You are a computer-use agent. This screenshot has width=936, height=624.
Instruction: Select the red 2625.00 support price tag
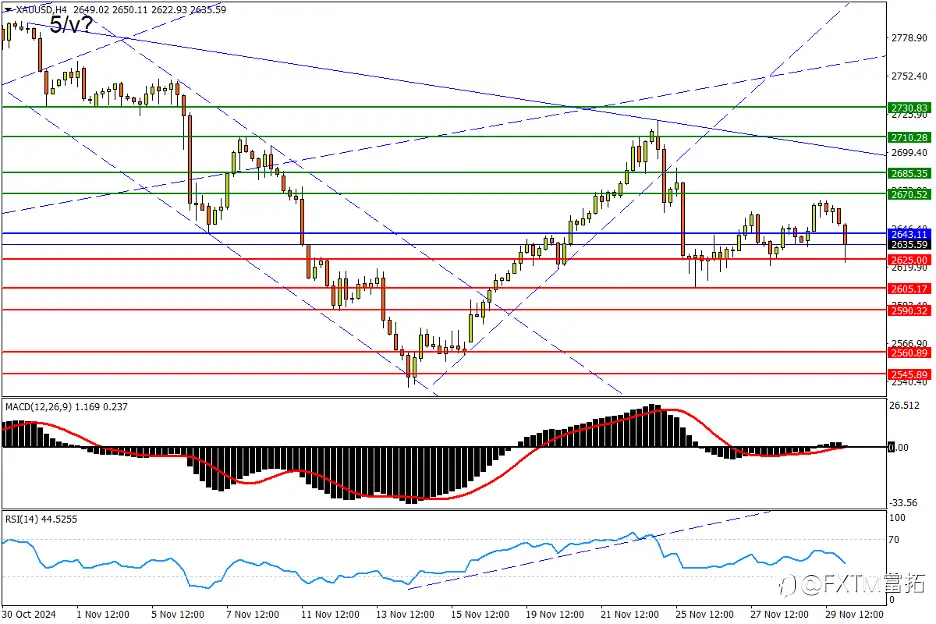(x=909, y=260)
